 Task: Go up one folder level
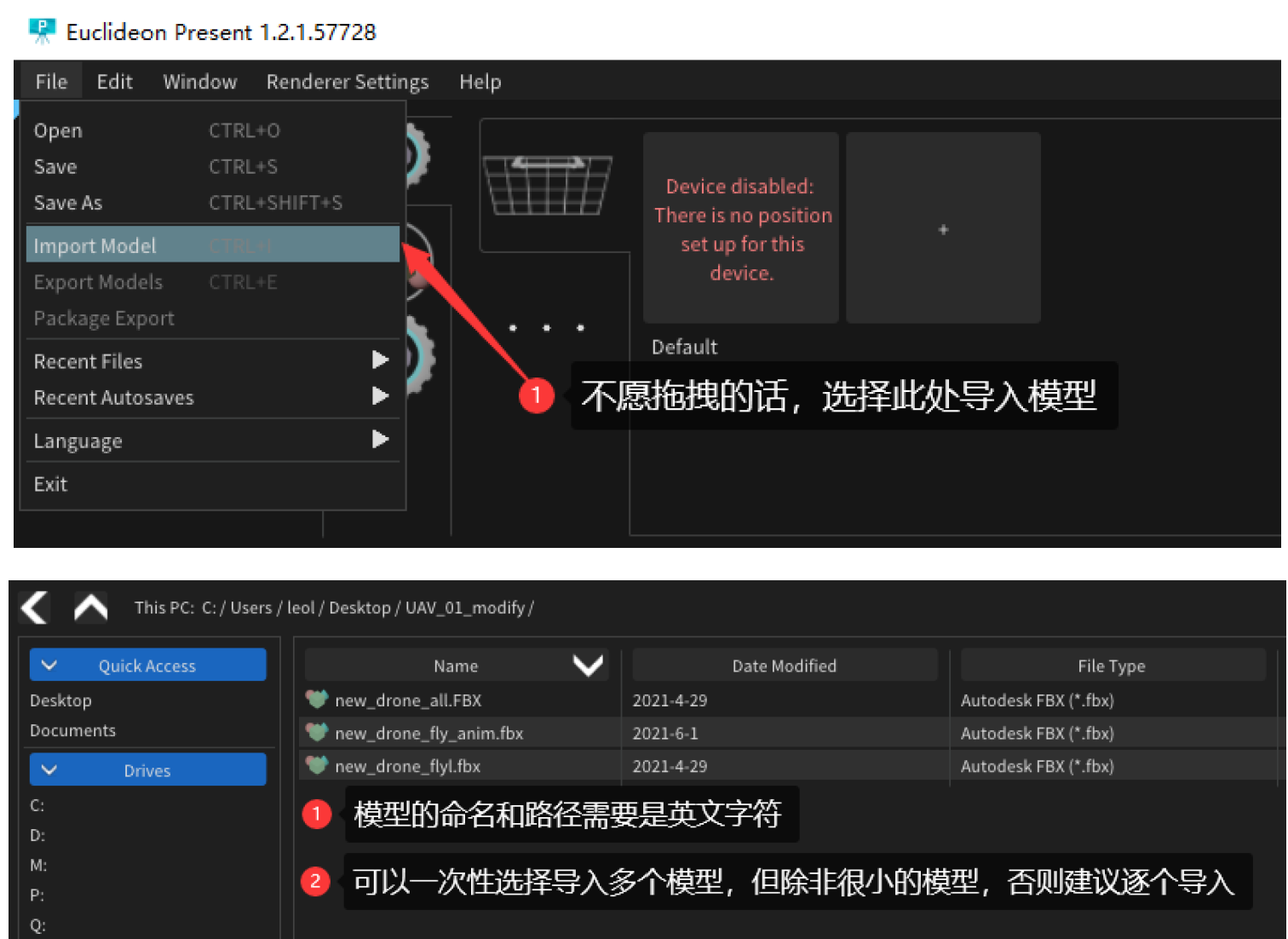click(91, 608)
